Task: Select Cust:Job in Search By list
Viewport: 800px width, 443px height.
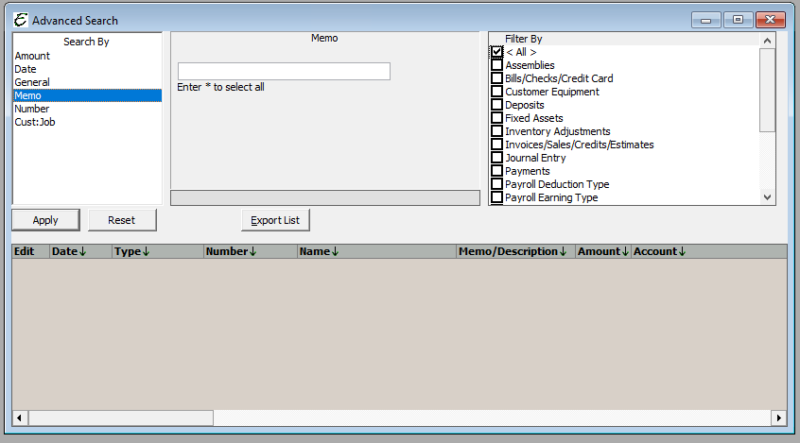Action: 34,122
